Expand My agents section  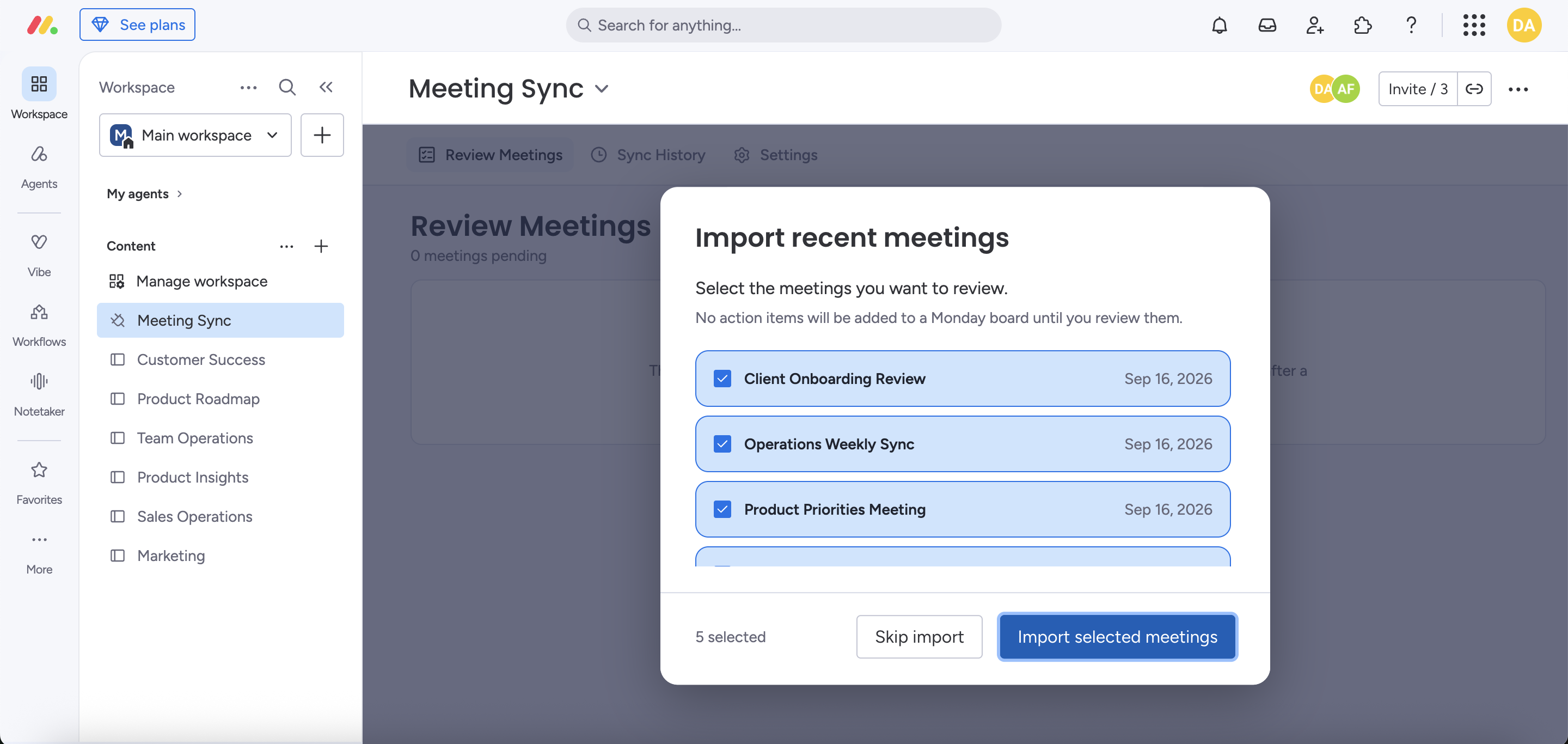pyautogui.click(x=144, y=193)
